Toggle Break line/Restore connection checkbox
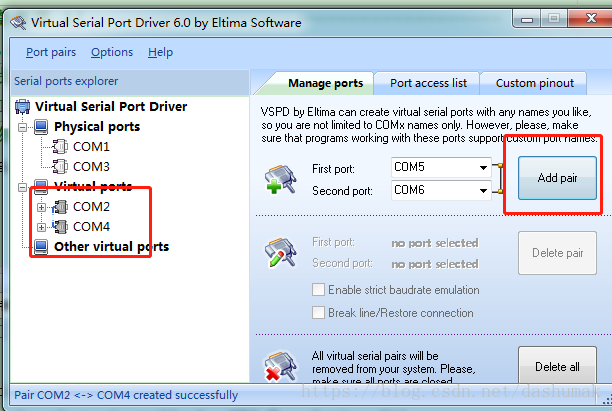Viewport: 612px width, 411px height. (318, 313)
